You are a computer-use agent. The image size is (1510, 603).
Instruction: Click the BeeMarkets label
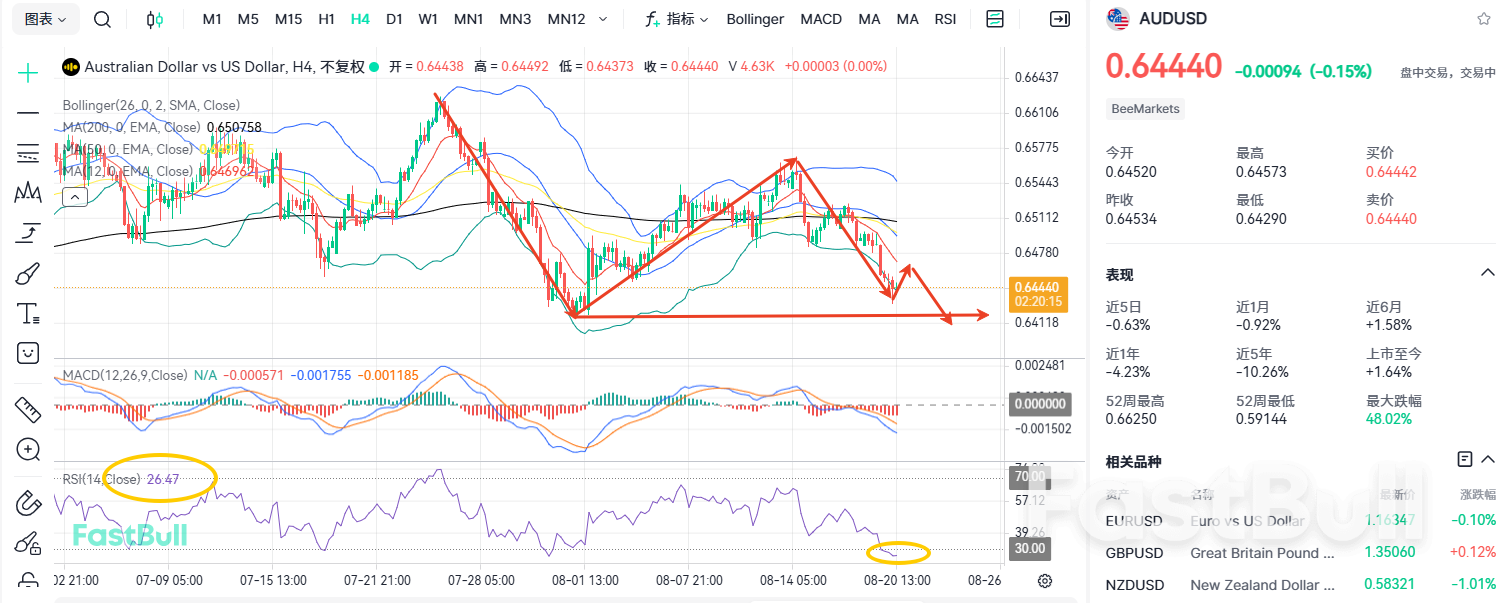click(x=1145, y=109)
